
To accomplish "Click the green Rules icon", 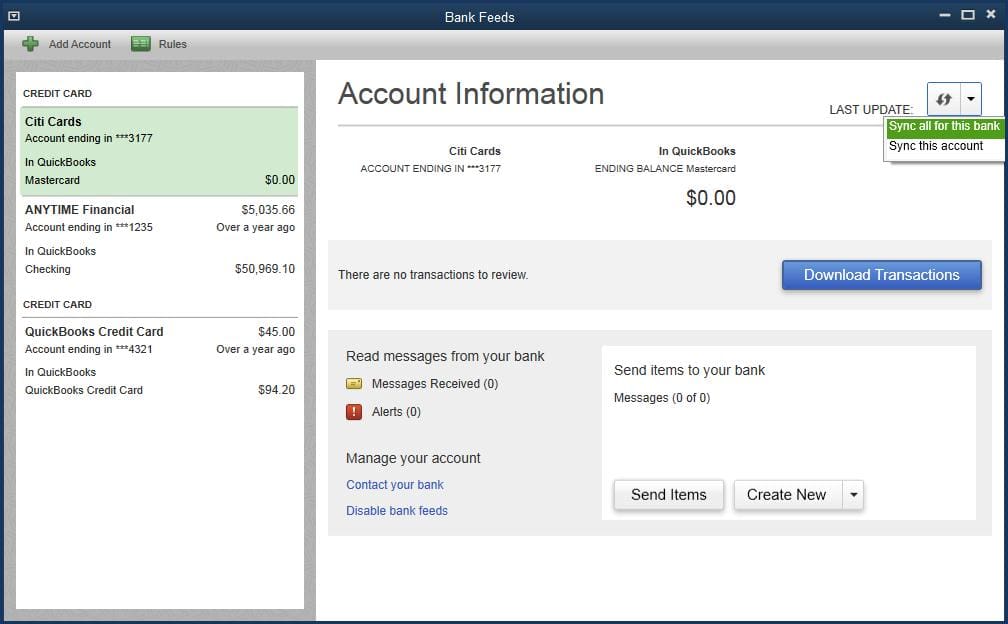I will 141,44.
